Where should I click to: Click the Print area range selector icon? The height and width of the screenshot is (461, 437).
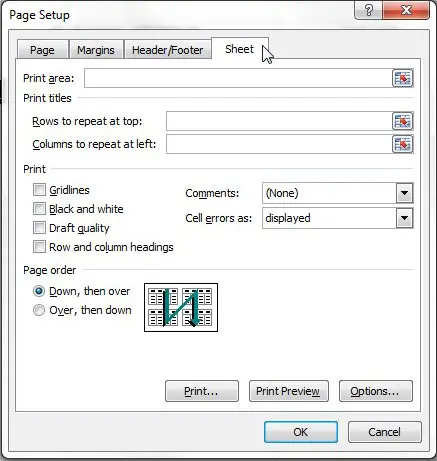pyautogui.click(x=403, y=78)
